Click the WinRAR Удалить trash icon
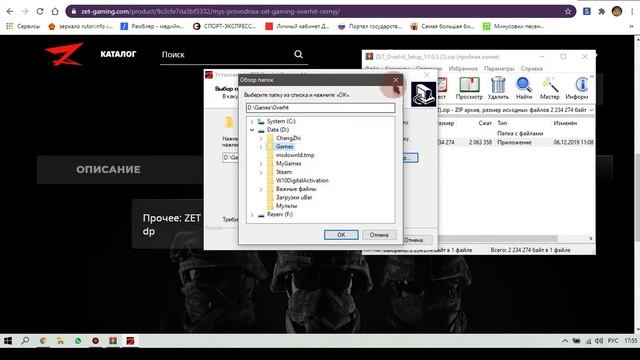Viewport: 640px width, 360px height. (x=498, y=88)
